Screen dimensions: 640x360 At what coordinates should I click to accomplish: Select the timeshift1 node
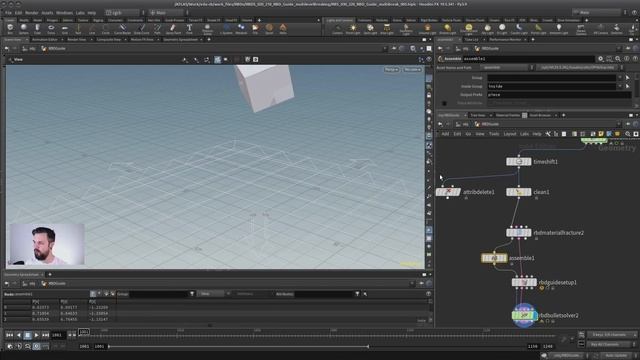(x=519, y=162)
